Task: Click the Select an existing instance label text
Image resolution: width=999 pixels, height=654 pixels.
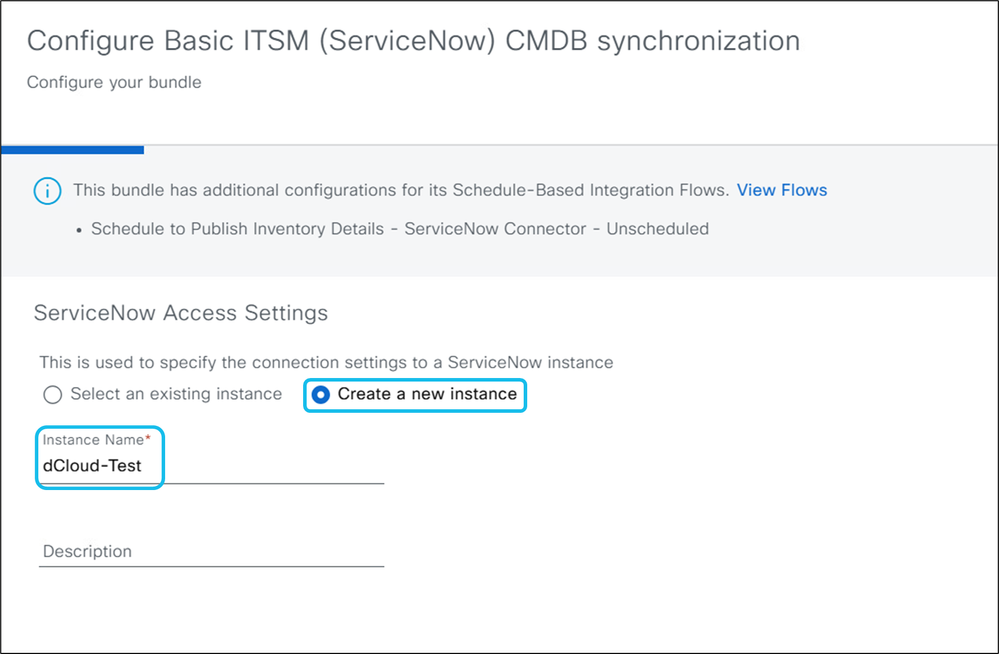Action: click(x=176, y=394)
